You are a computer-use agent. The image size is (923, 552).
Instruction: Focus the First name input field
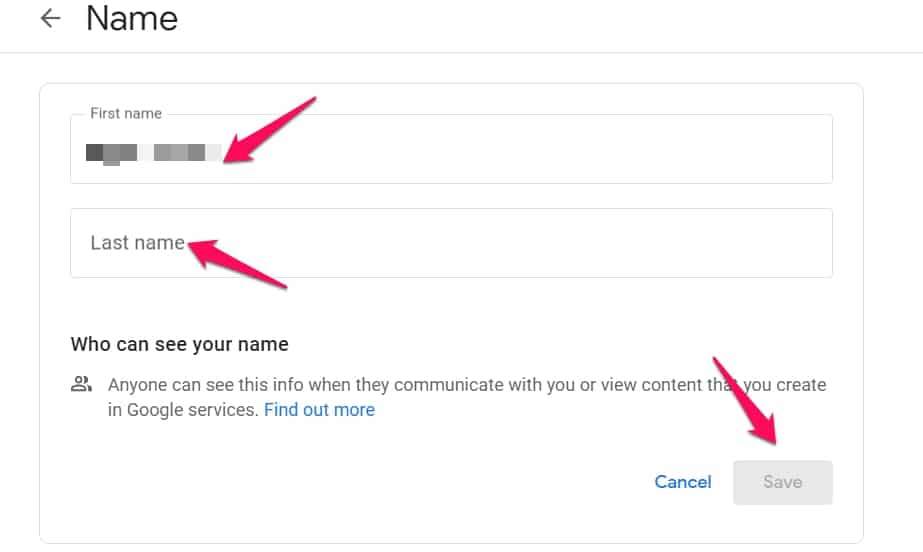(451, 149)
